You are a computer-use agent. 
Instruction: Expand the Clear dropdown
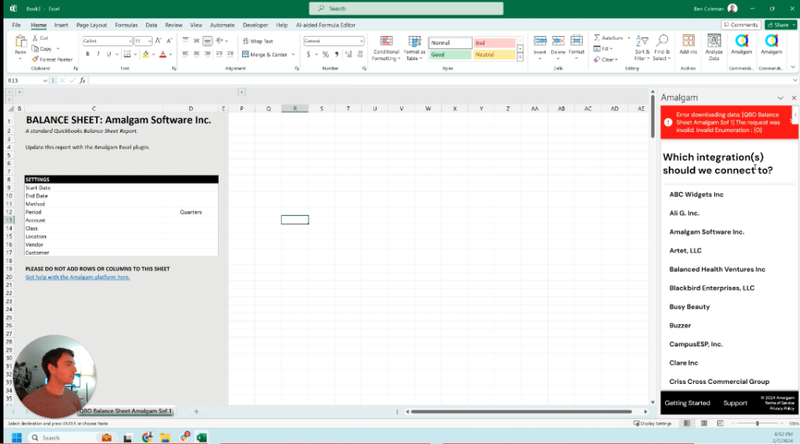[x=616, y=60]
